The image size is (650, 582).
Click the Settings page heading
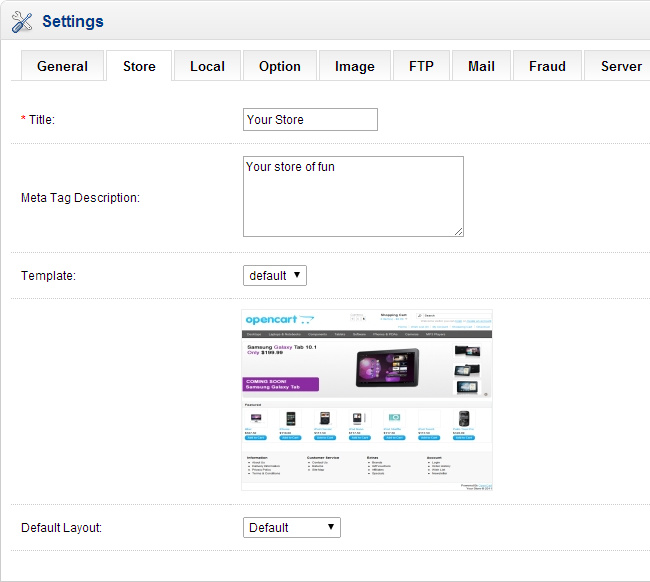[x=73, y=21]
